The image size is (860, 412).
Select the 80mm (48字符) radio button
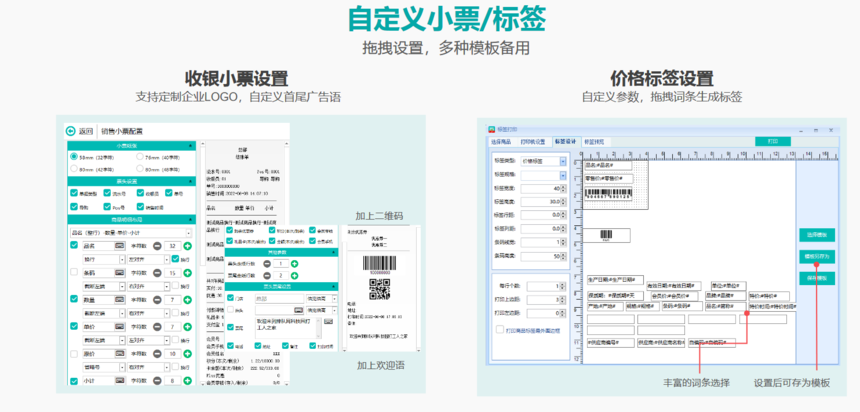(140, 169)
